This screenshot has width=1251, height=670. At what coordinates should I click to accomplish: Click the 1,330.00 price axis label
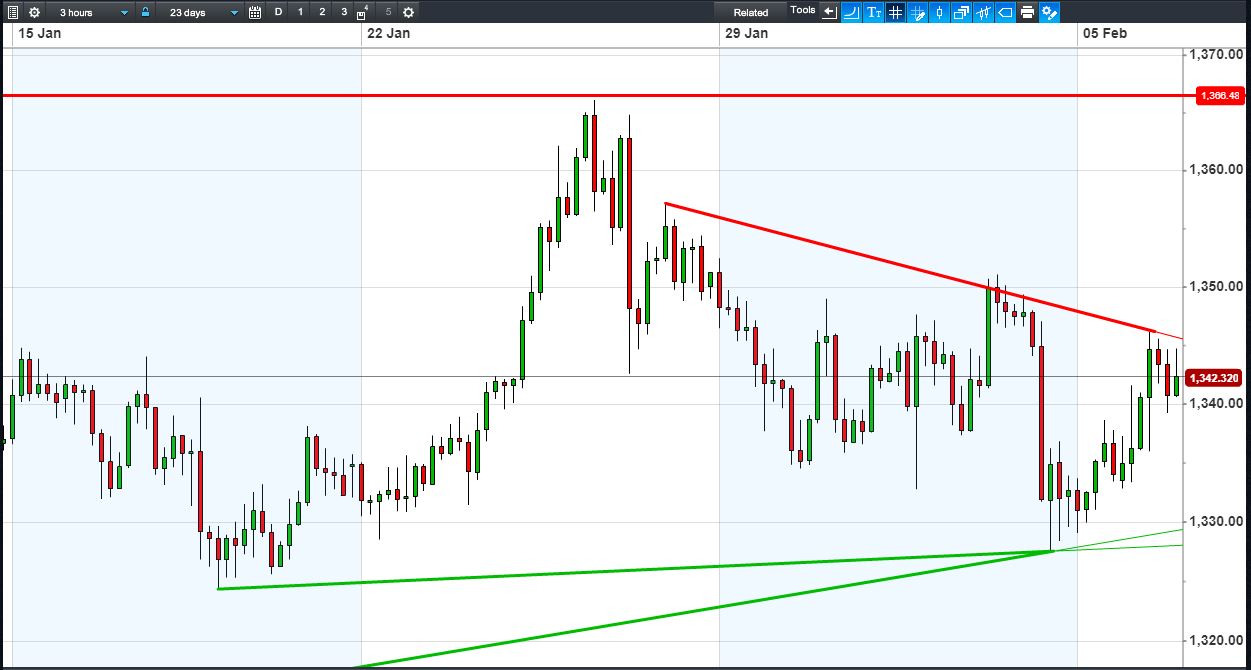tap(1218, 522)
